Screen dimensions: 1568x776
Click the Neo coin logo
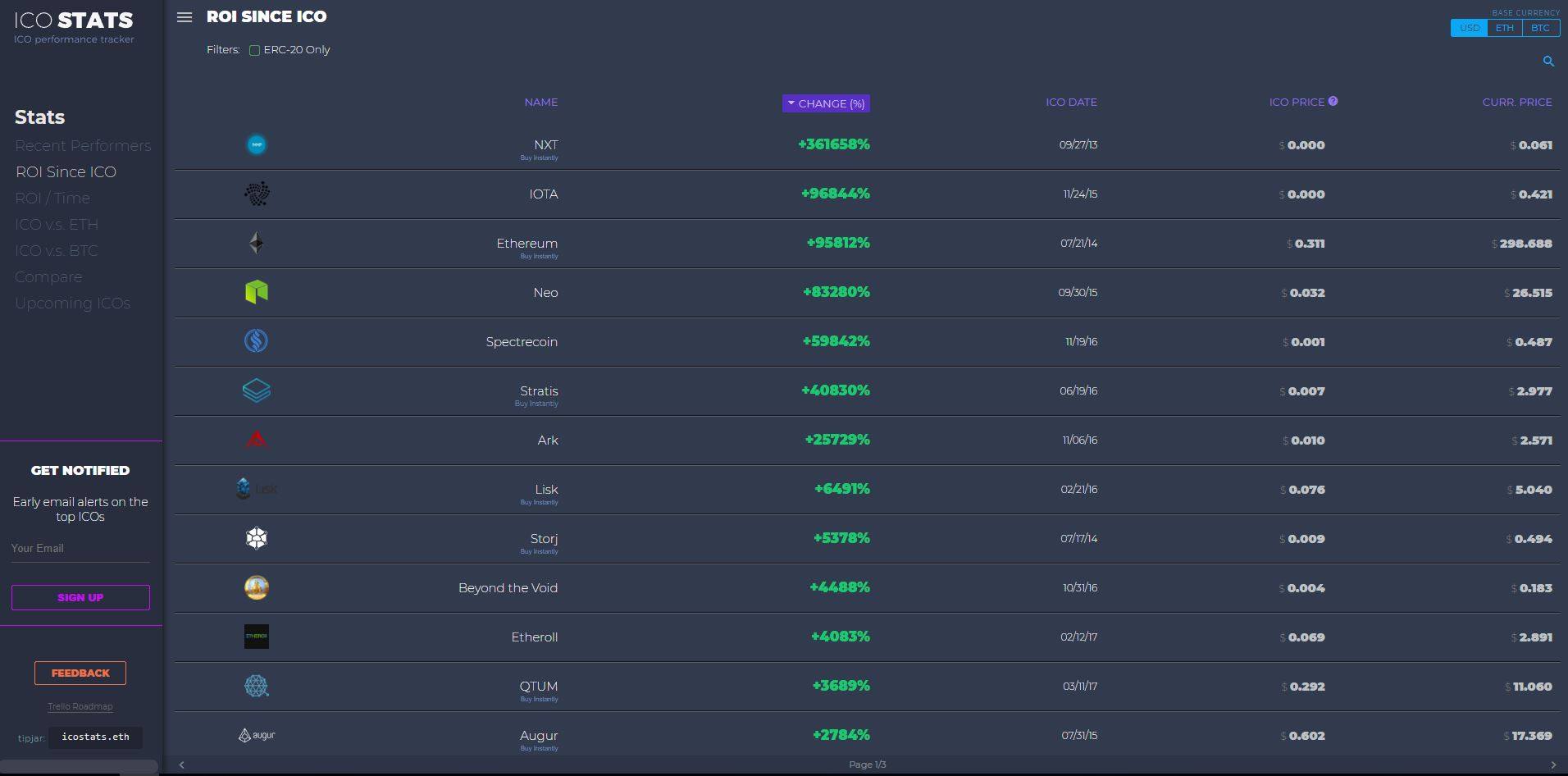257,292
